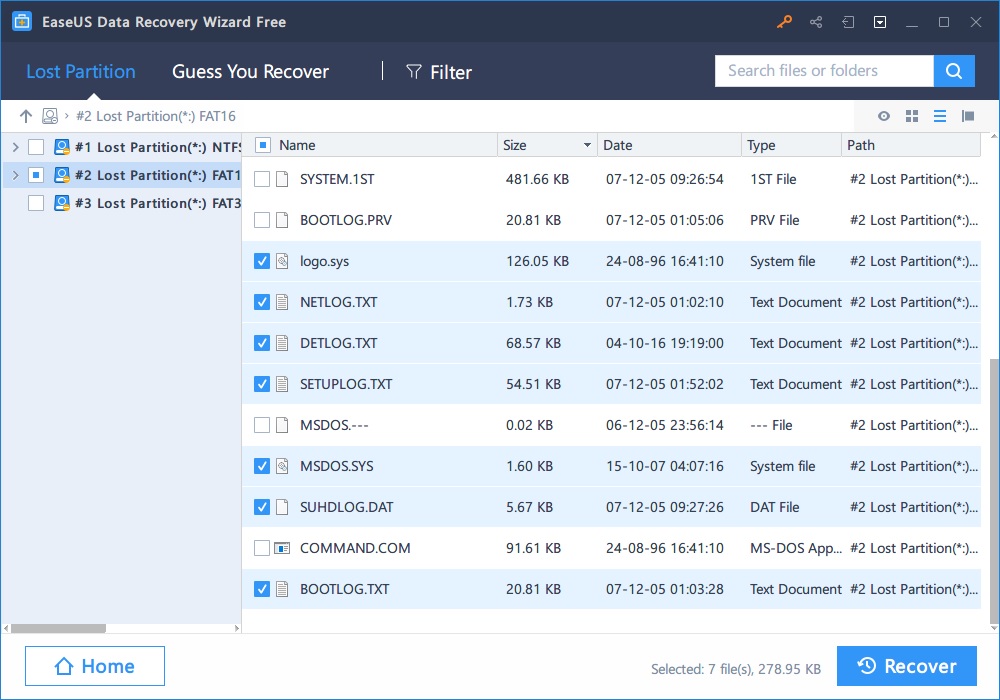Sort by the Type column header

(x=761, y=145)
